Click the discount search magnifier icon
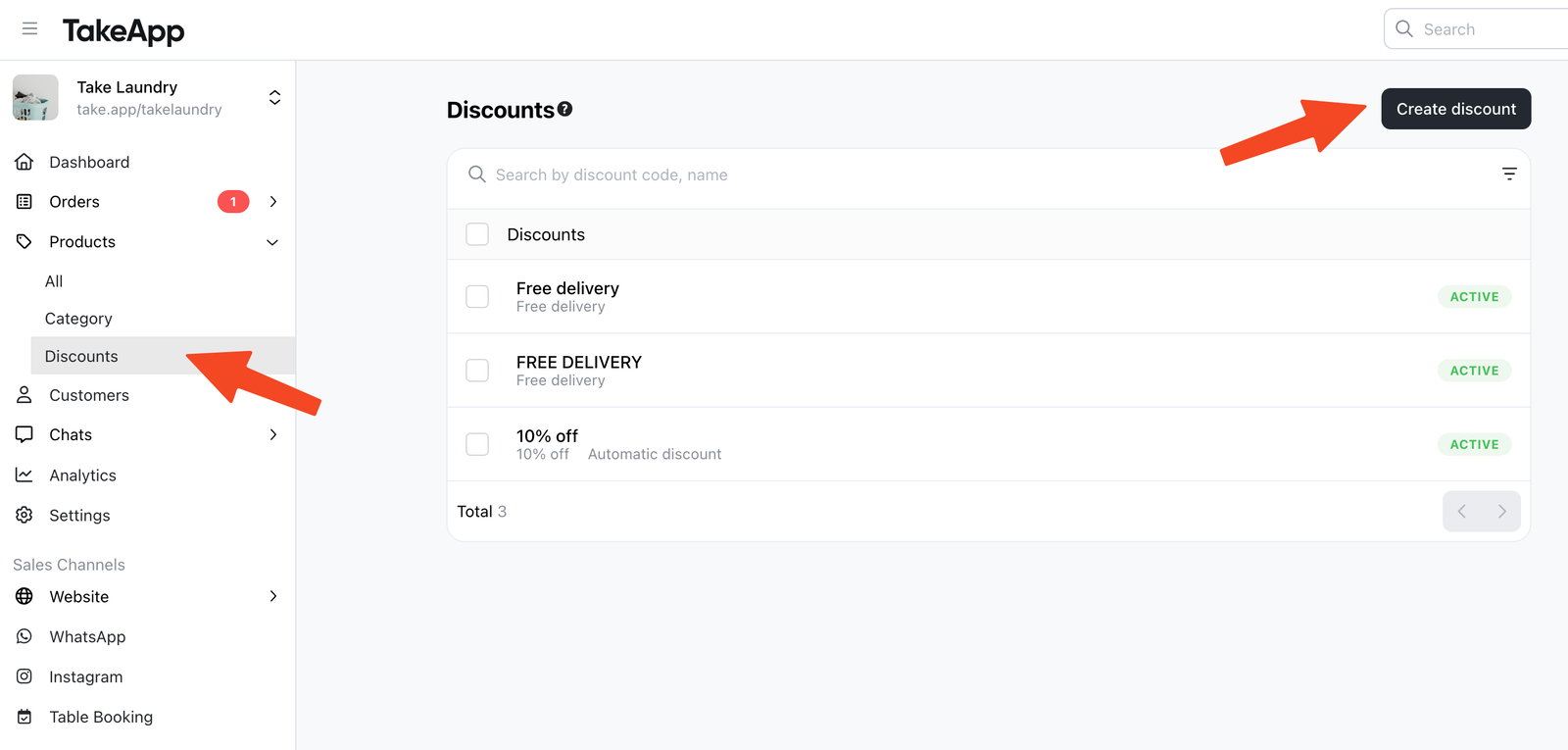The width and height of the screenshot is (1568, 750). coord(477,175)
